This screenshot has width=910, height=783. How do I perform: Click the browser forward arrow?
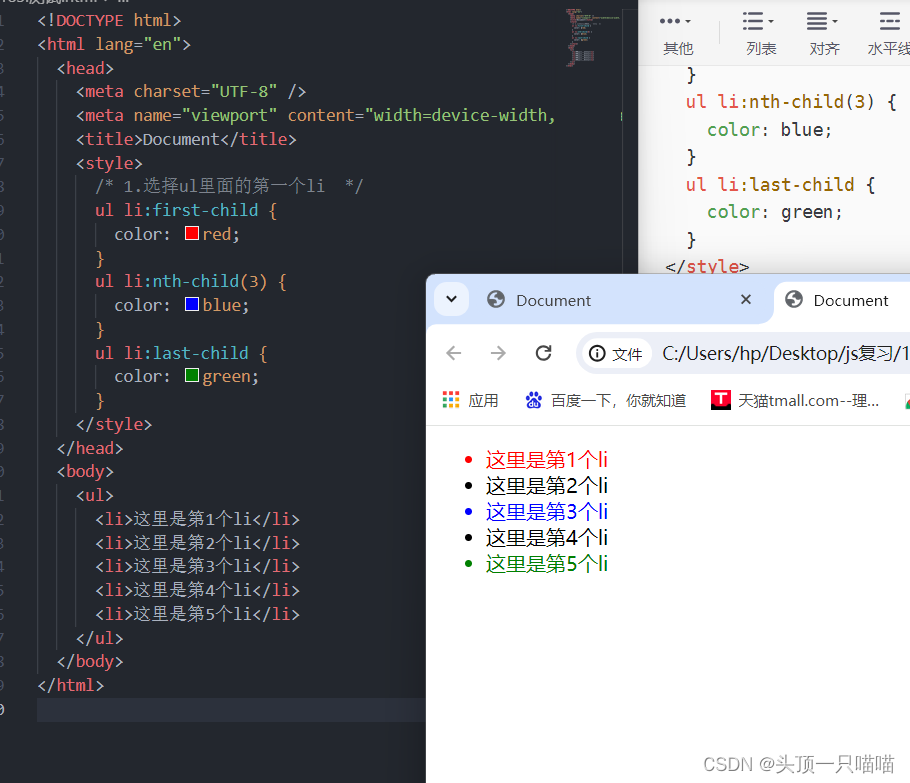click(498, 353)
